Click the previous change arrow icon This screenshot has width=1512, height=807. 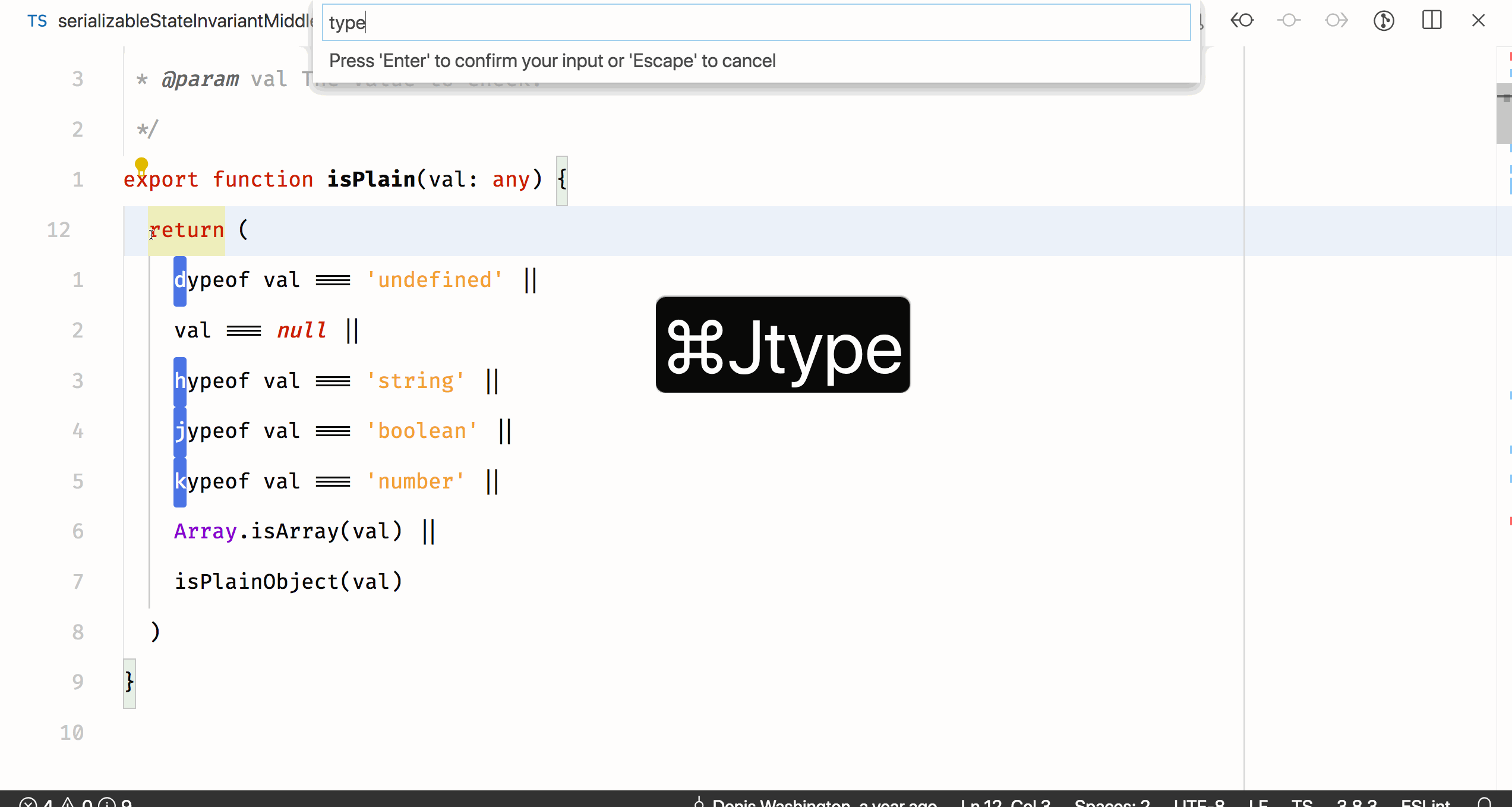1242,21
